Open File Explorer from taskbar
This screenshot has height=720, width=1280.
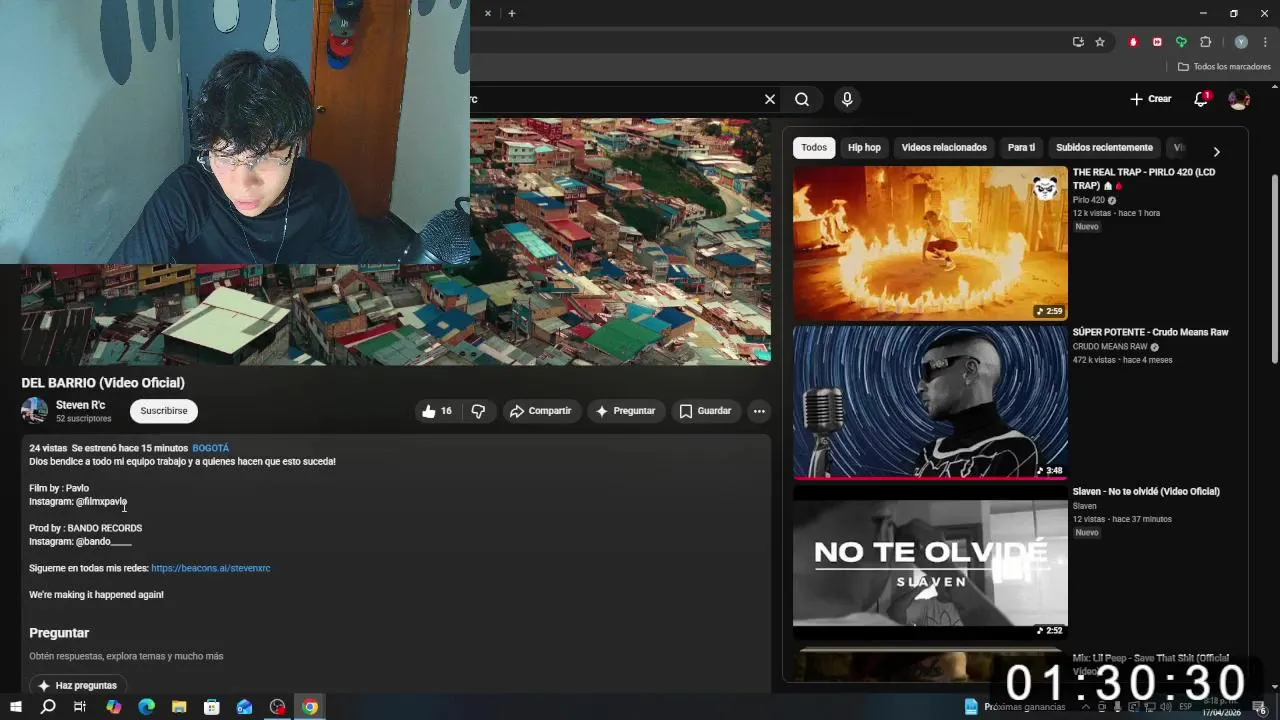pos(179,707)
